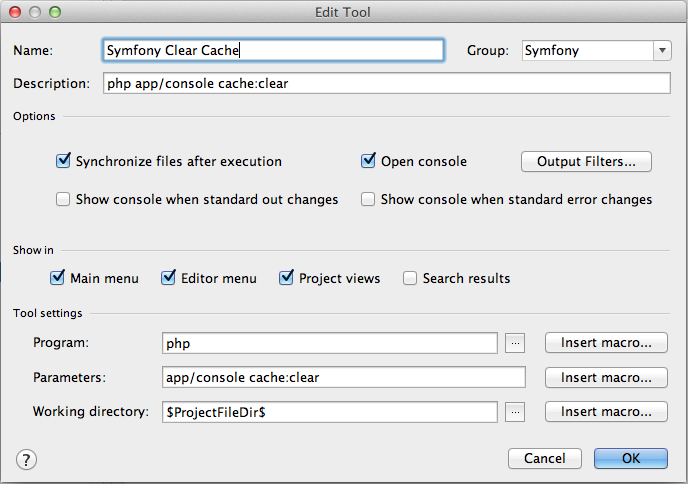The height and width of the screenshot is (484, 688).
Task: Disable the Editor menu checkbox
Action: click(x=168, y=278)
